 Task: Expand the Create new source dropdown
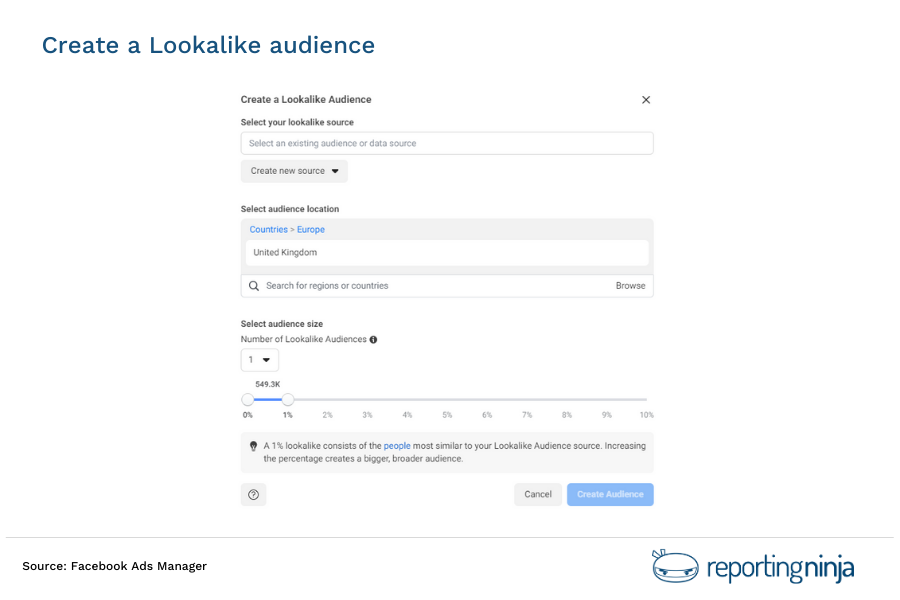point(293,171)
